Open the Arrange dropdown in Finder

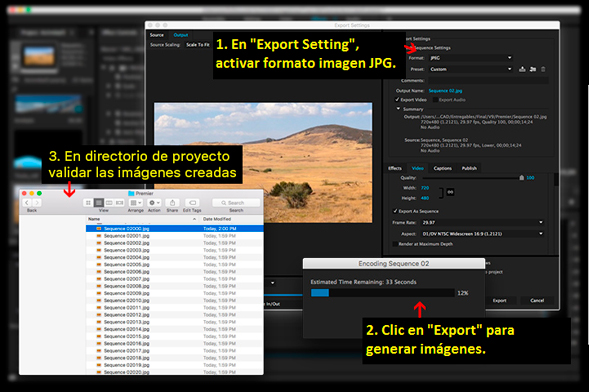(x=136, y=203)
